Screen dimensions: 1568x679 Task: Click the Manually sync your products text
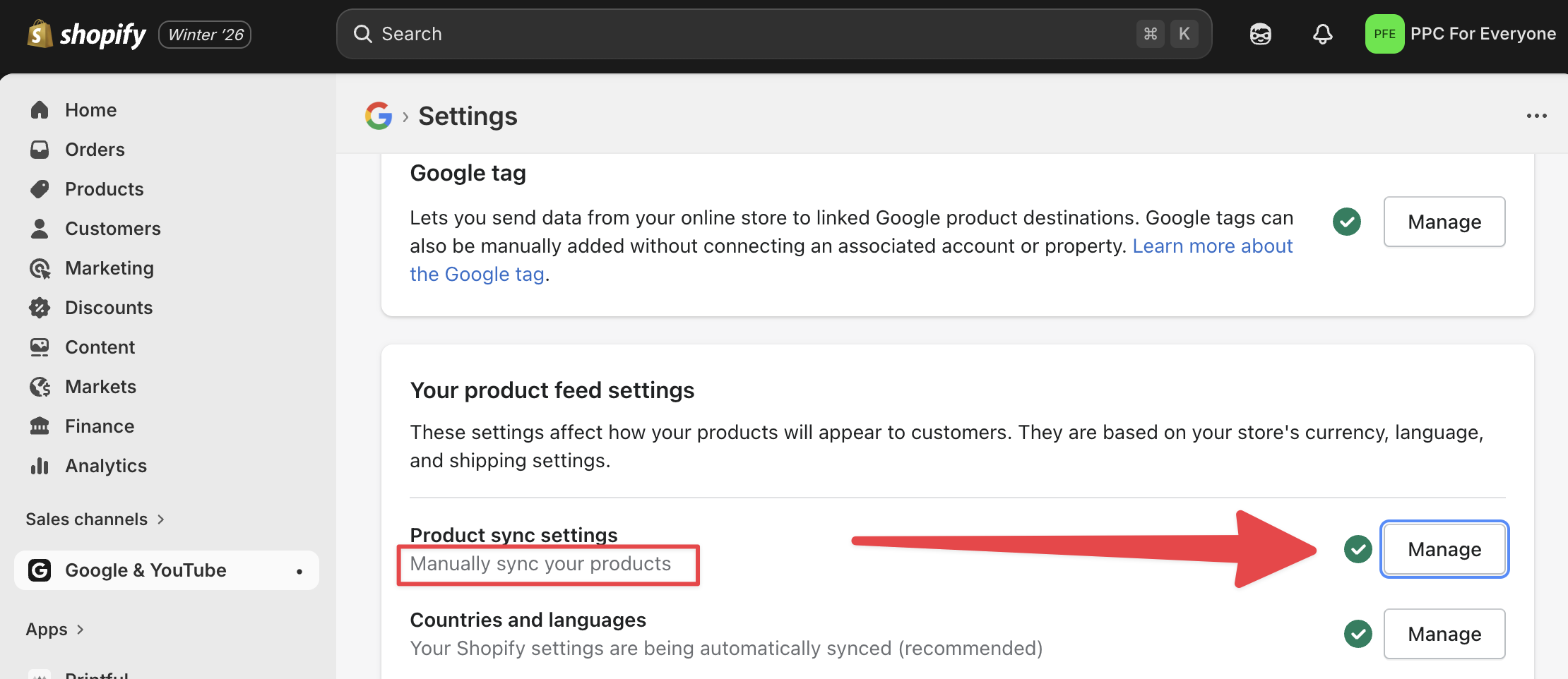[540, 564]
